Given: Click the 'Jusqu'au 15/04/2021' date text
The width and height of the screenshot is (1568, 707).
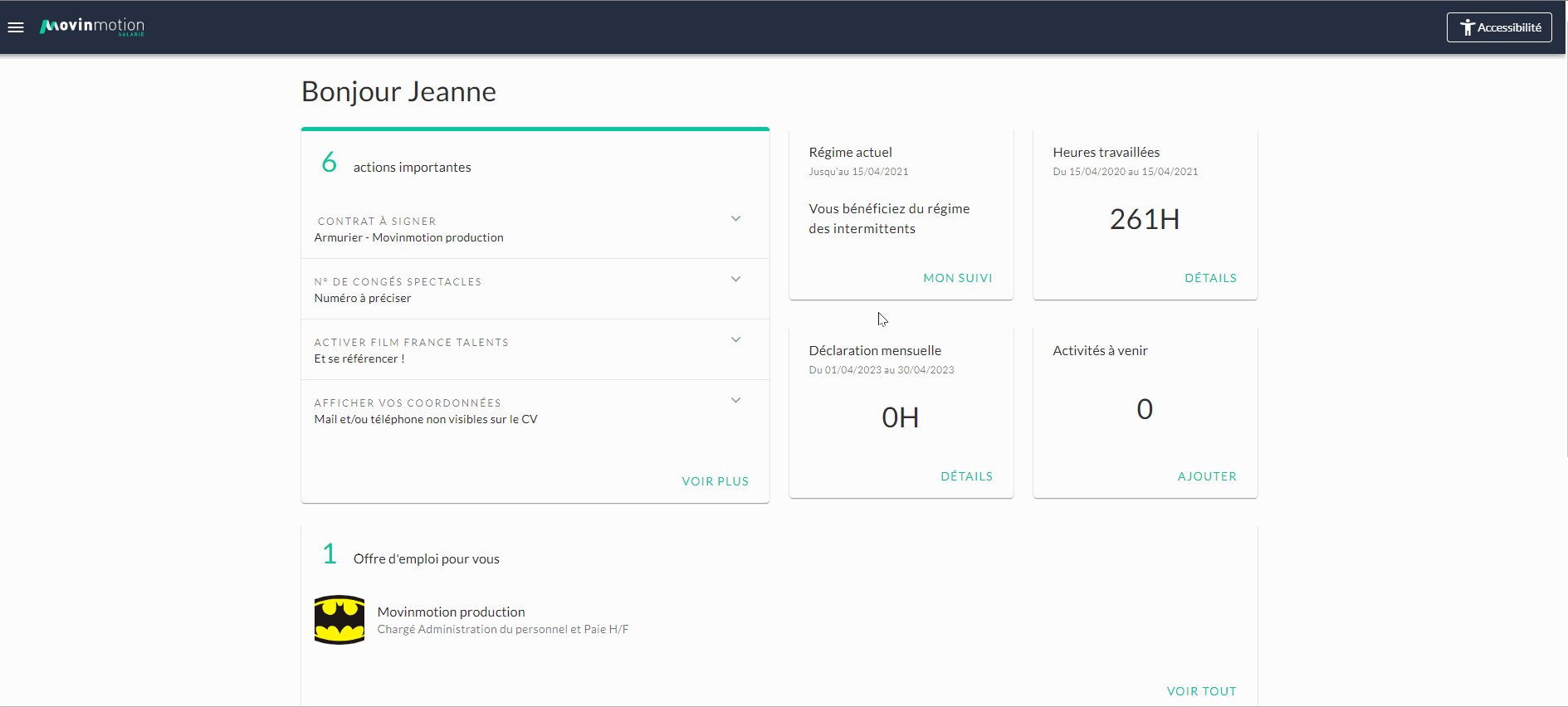Looking at the screenshot, I should point(858,172).
